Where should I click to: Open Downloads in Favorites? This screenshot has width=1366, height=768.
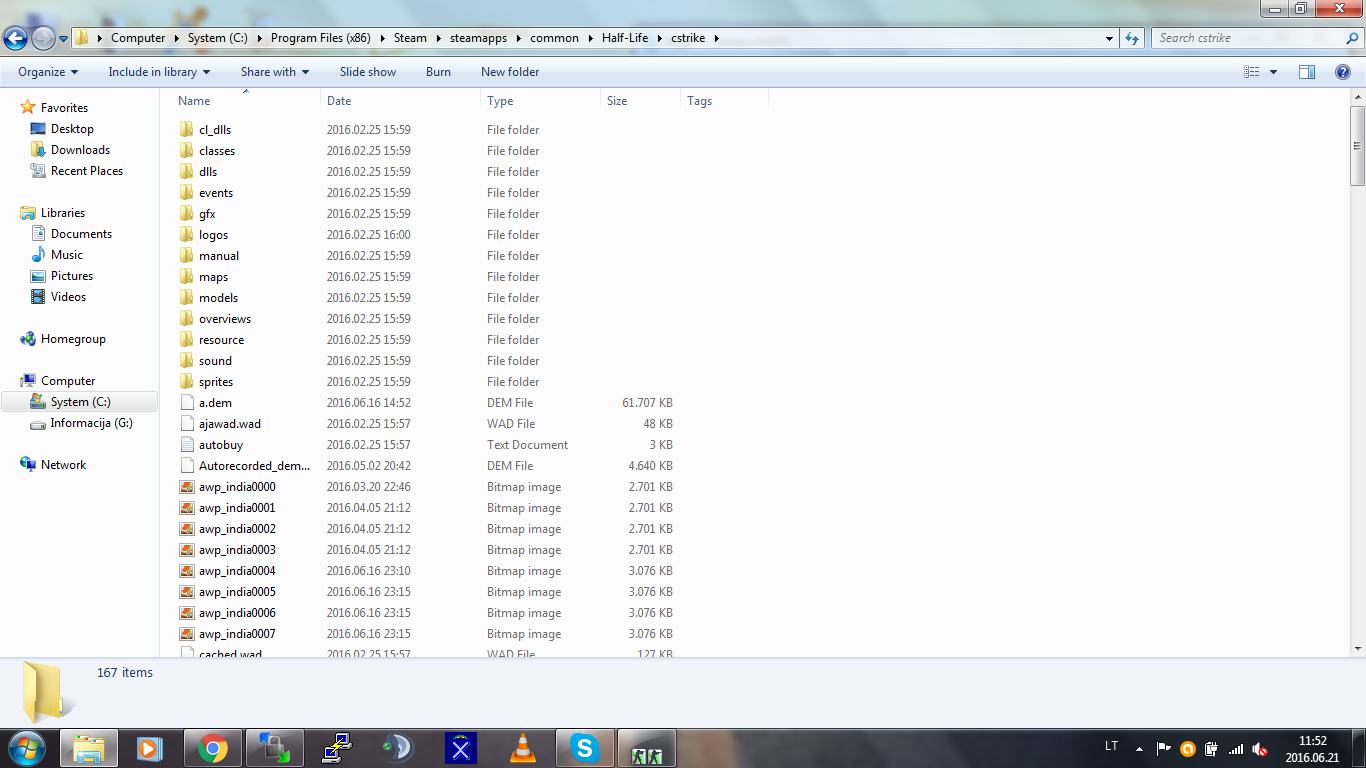[x=80, y=150]
